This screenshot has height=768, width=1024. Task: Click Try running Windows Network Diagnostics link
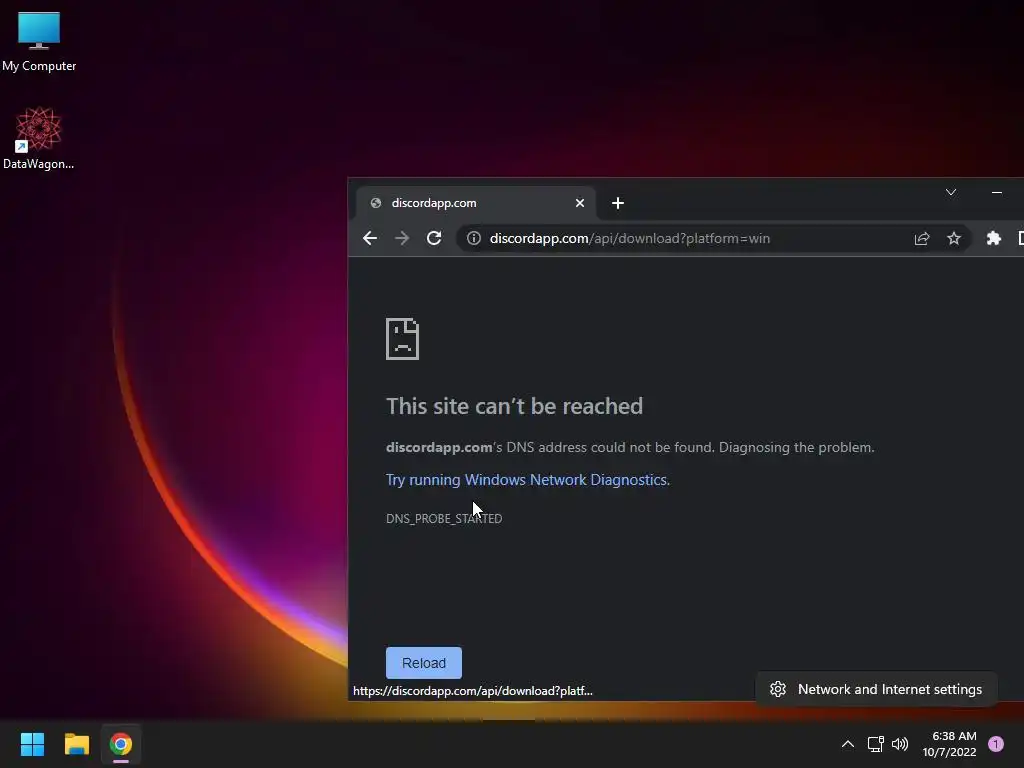[528, 480]
